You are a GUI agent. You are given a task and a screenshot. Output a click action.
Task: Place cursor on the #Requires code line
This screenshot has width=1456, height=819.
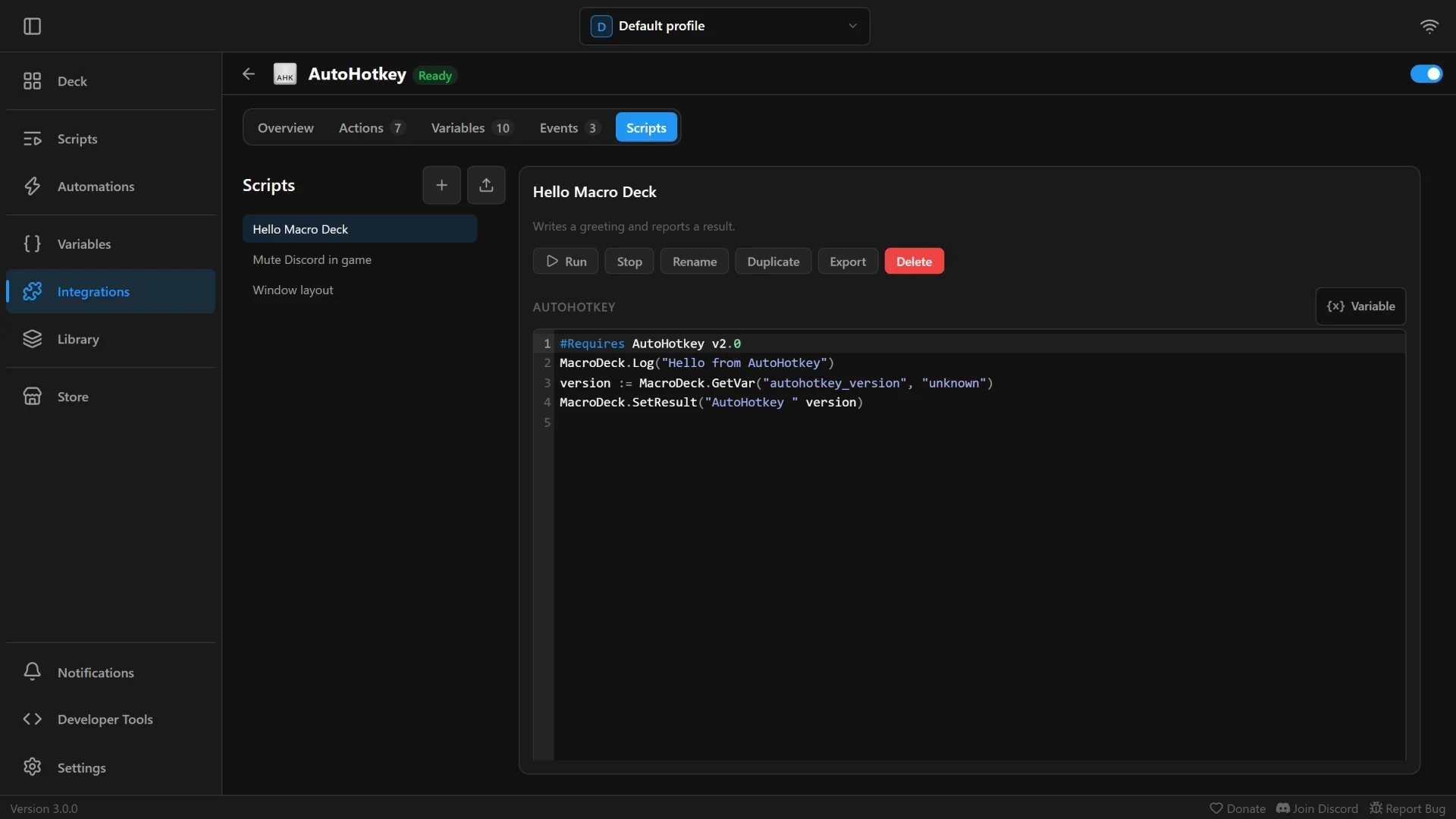[978, 344]
